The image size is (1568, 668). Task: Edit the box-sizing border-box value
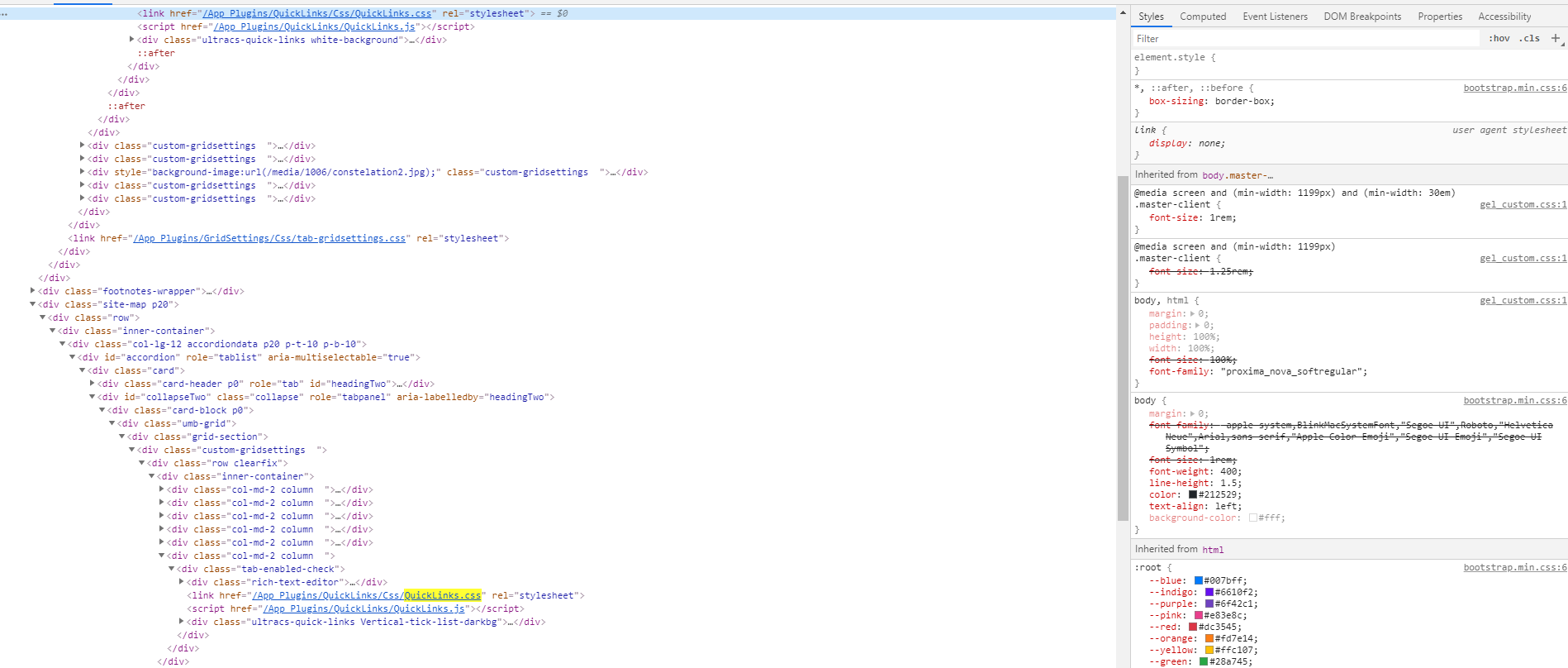1244,102
